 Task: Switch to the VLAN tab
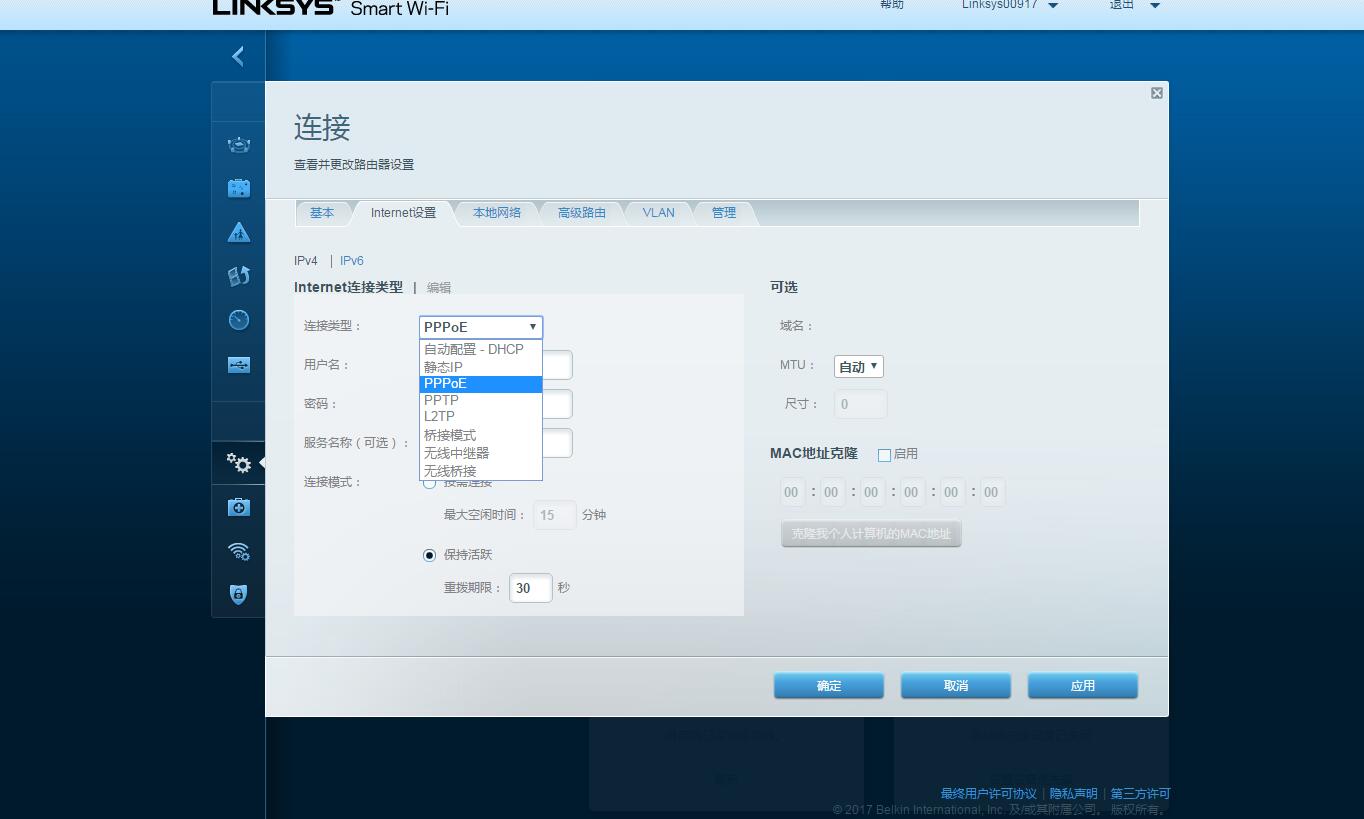pyautogui.click(x=657, y=212)
